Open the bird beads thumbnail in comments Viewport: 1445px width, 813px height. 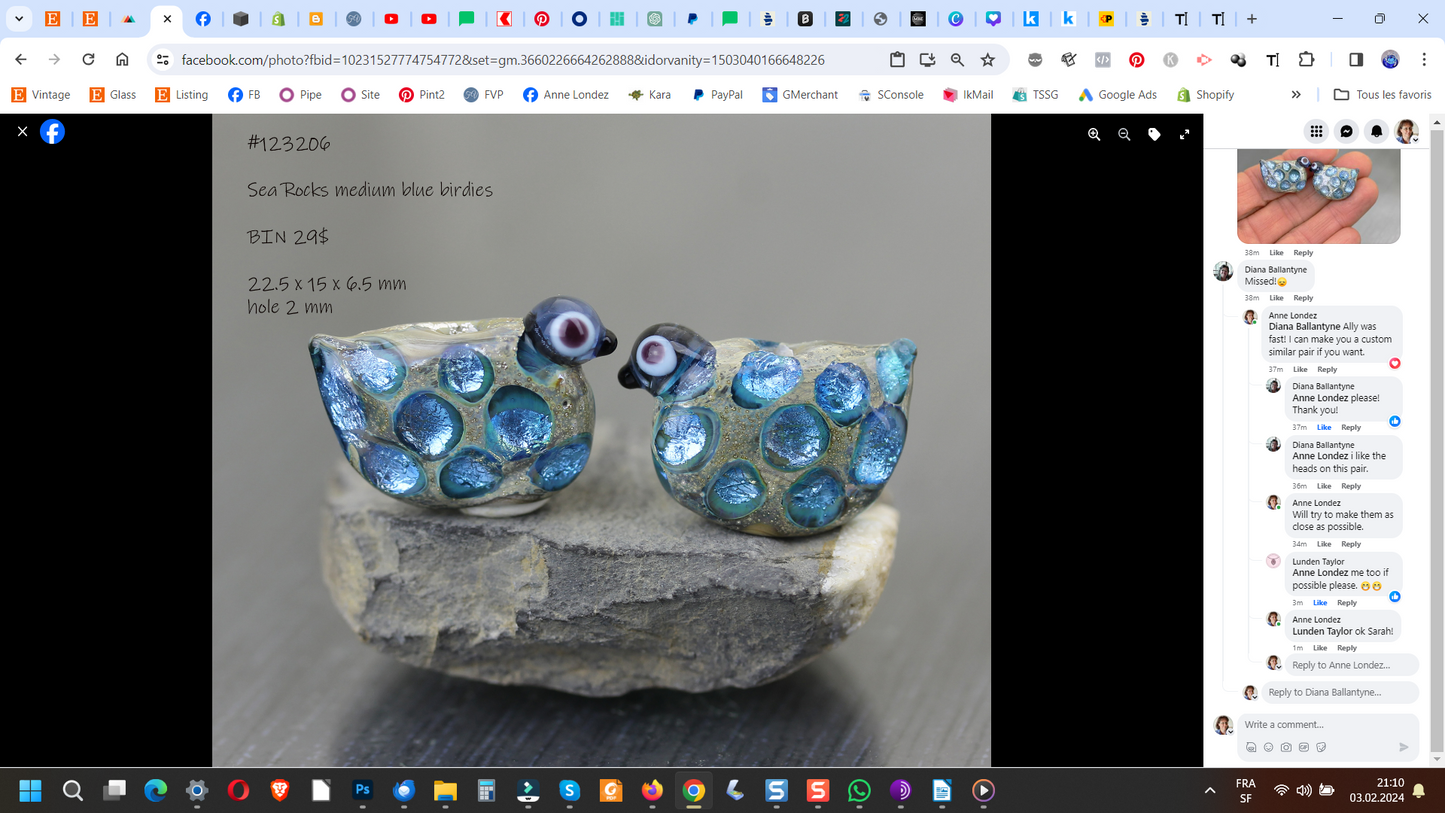click(1318, 195)
